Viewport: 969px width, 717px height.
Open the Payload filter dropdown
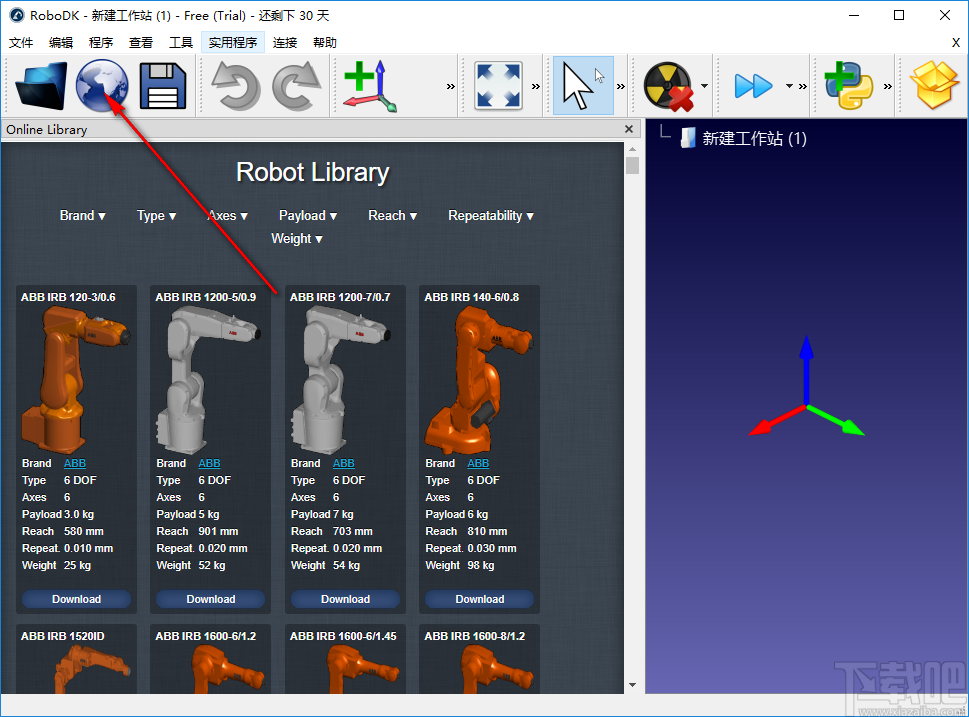point(307,215)
